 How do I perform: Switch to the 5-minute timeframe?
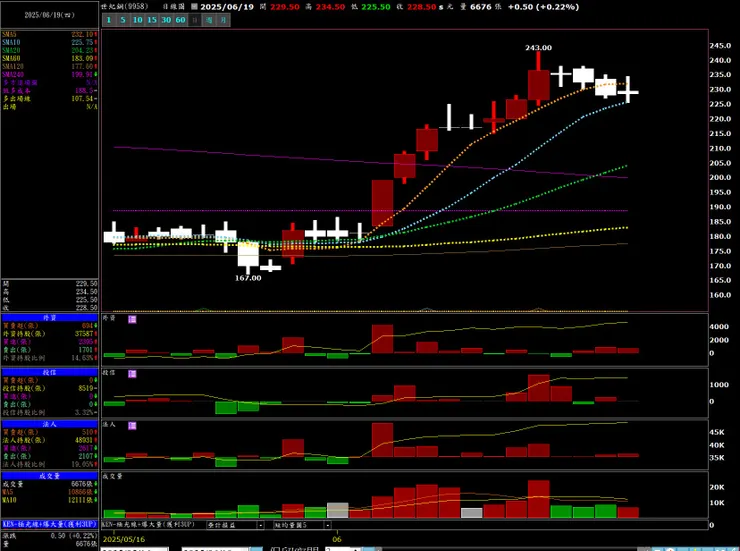123,20
